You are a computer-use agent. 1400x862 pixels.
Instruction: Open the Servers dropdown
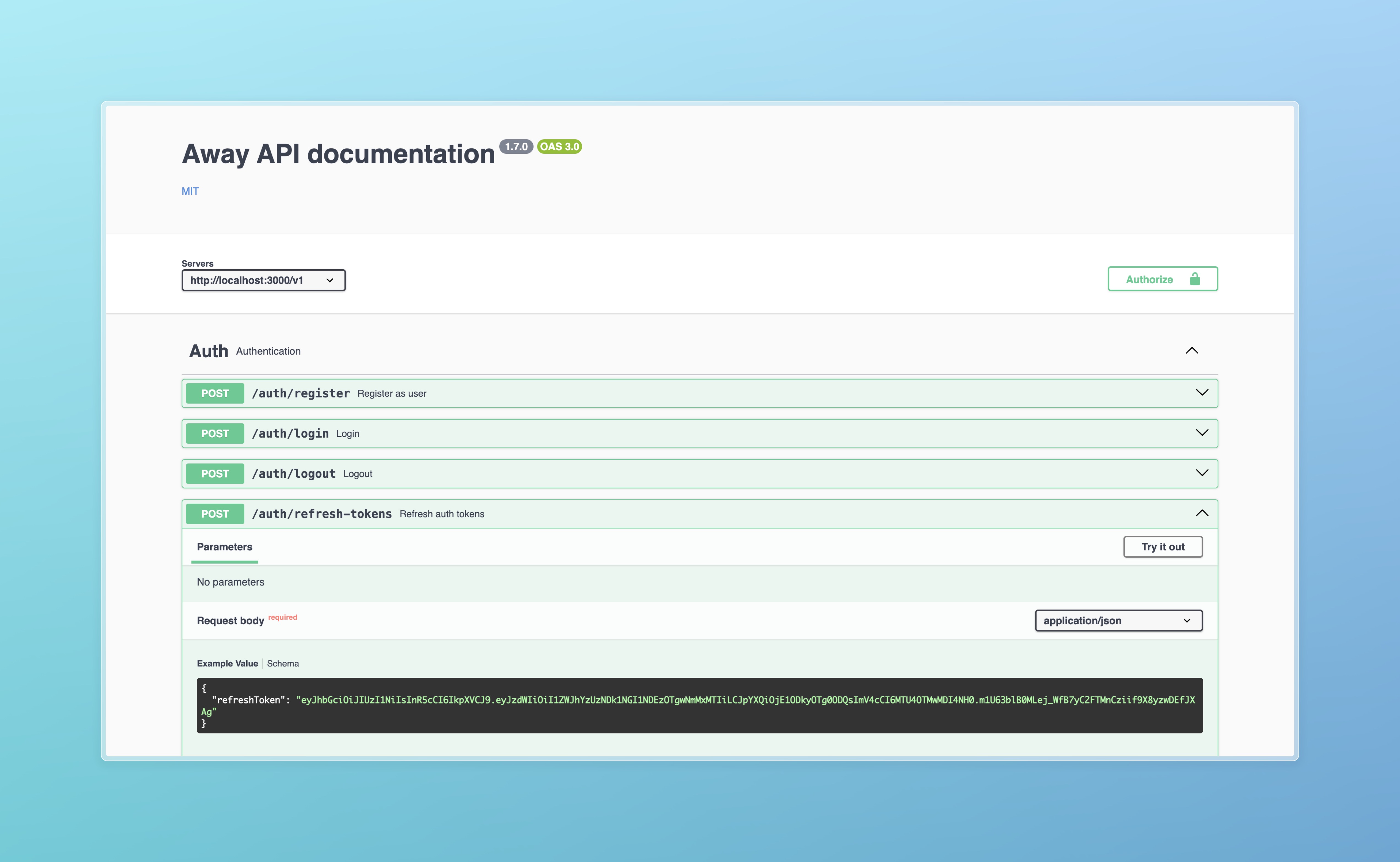[263, 280]
